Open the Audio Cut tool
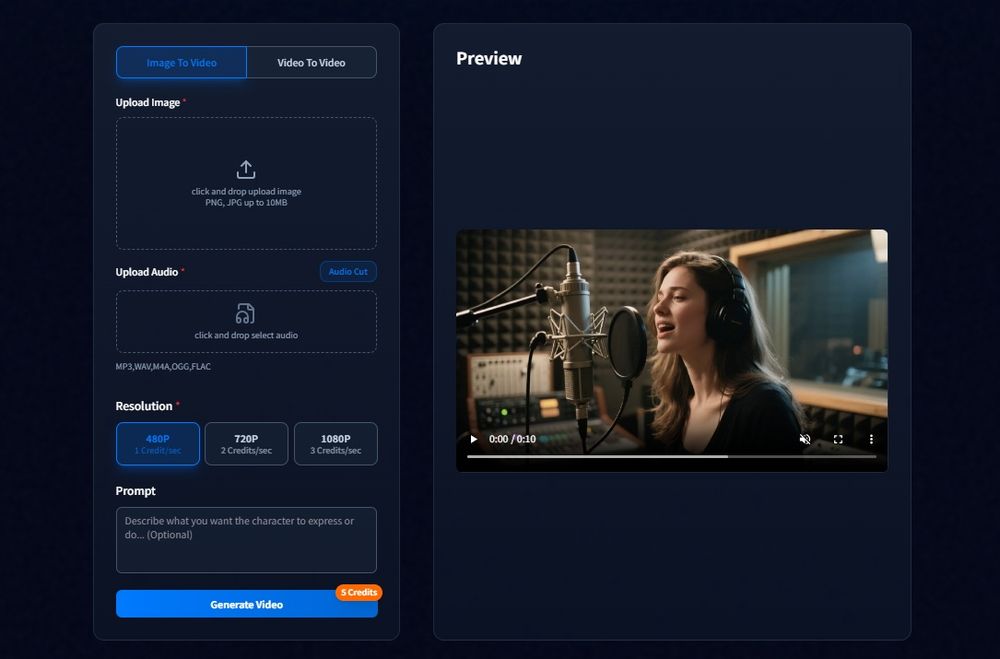 coord(348,271)
